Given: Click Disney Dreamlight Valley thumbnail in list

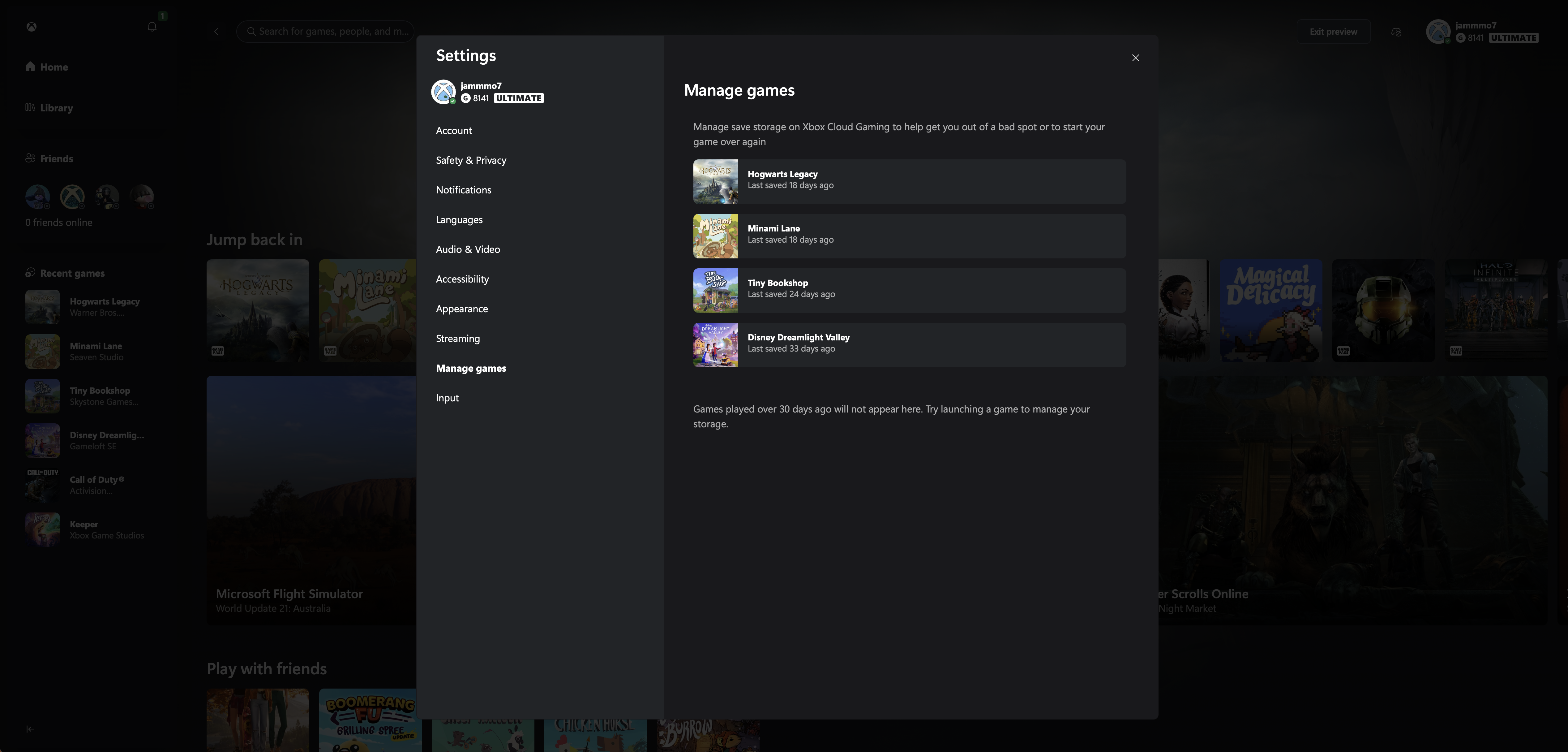Looking at the screenshot, I should pos(715,345).
